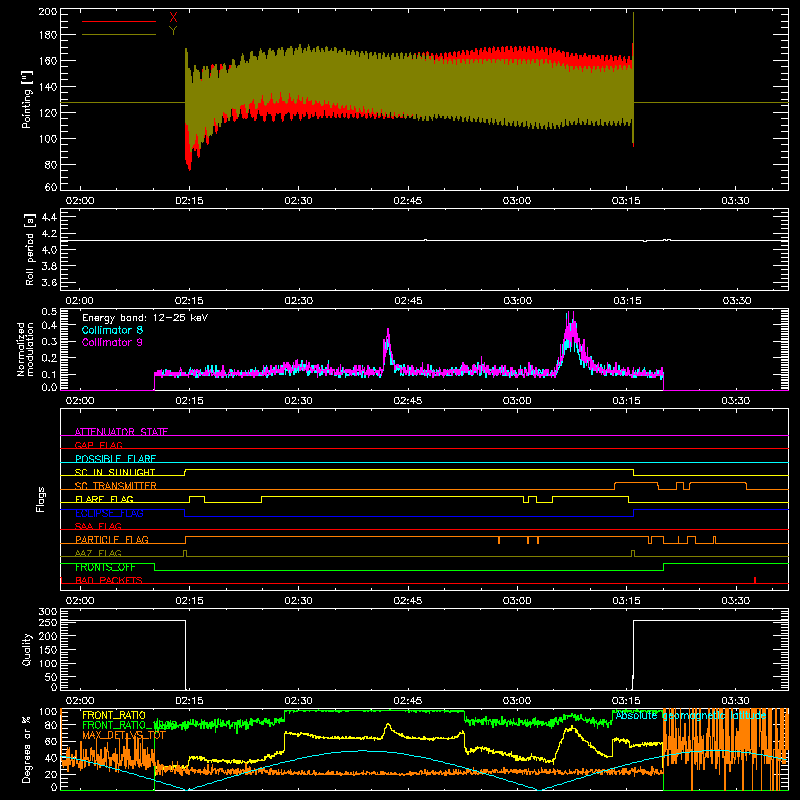This screenshot has height=800, width=800.
Task: Click the 200 value on the Pointing axis
Action: [48, 11]
